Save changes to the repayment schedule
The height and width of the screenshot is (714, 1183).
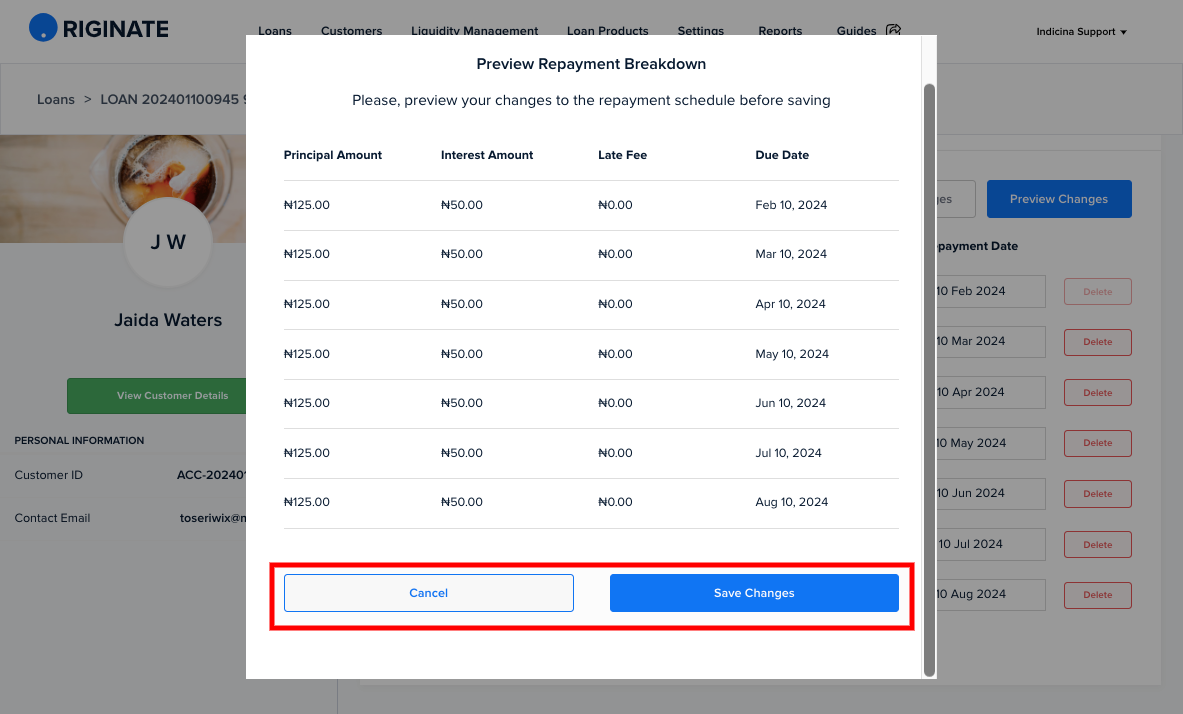754,593
